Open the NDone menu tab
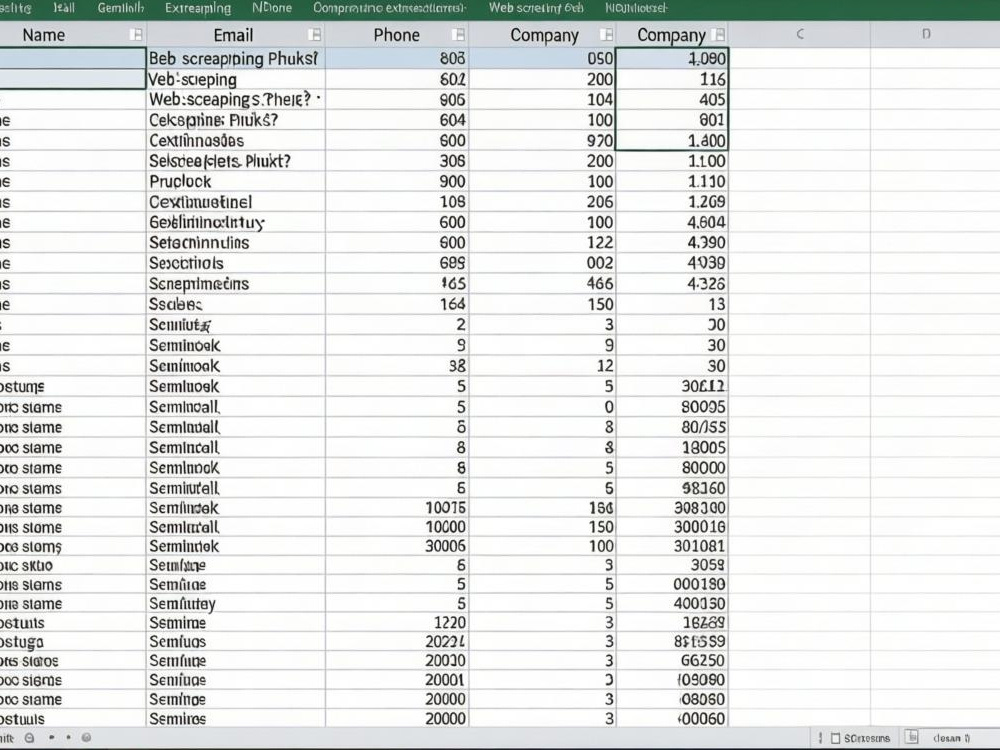The height and width of the screenshot is (750, 1000). [x=272, y=8]
